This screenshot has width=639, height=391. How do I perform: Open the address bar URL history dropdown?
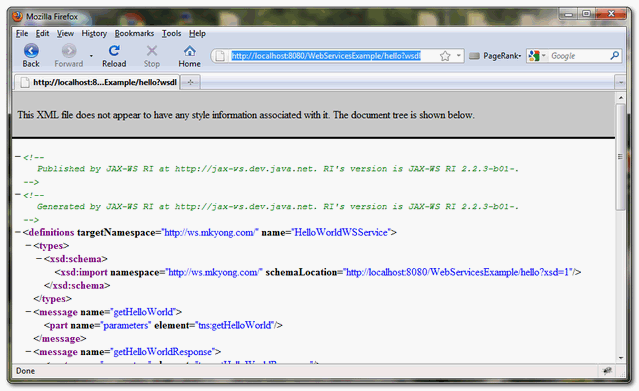coord(459,55)
